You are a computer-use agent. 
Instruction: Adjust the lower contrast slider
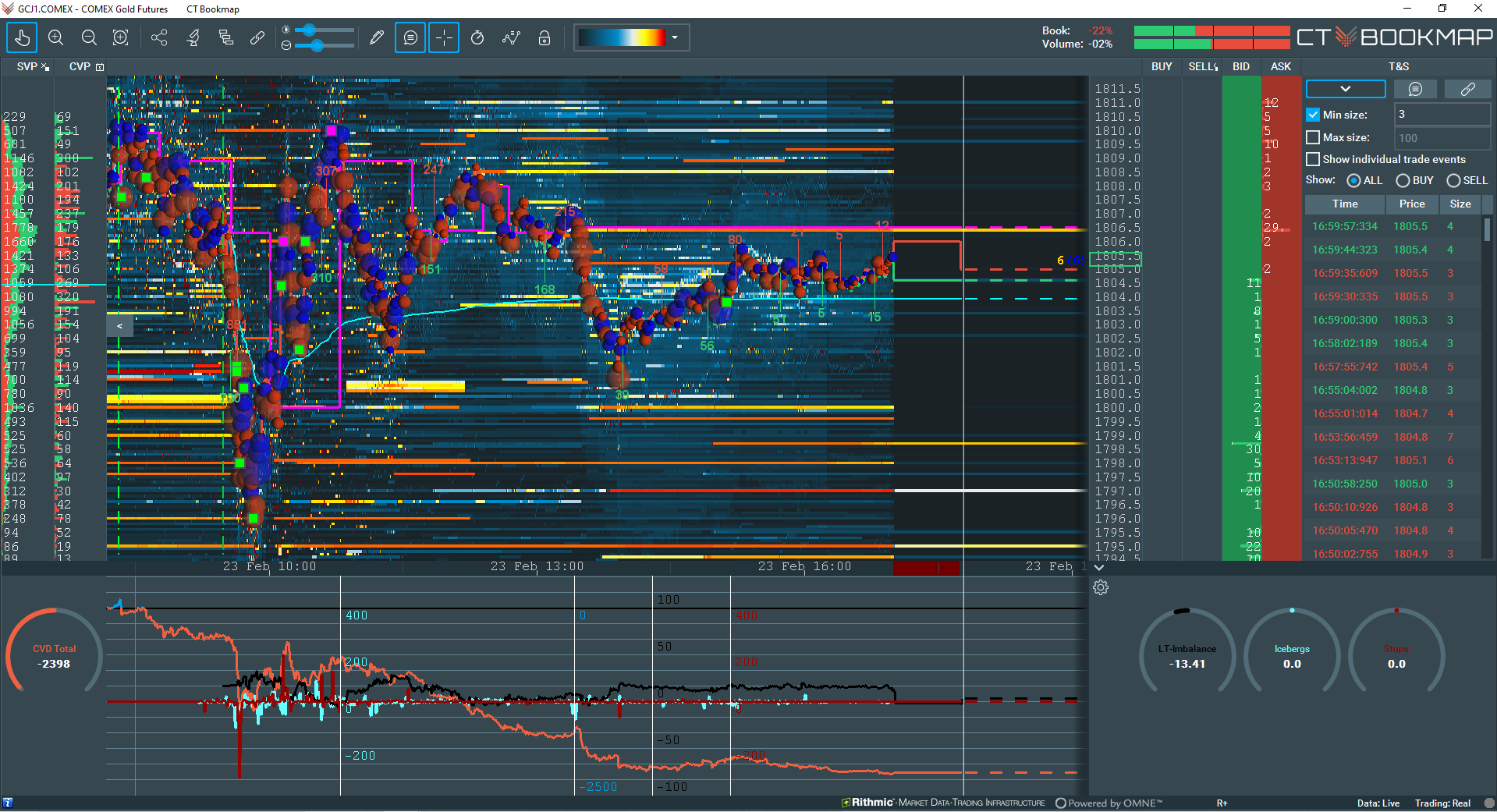(x=324, y=45)
